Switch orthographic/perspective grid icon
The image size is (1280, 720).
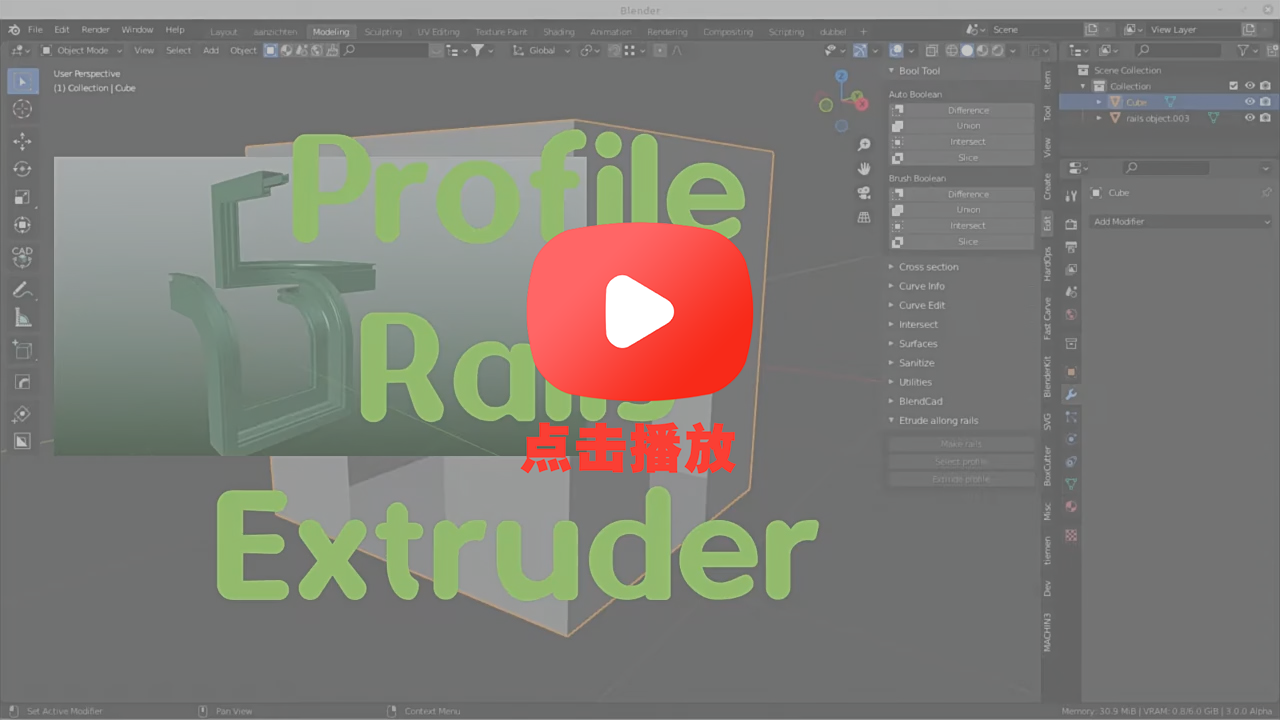(x=864, y=217)
